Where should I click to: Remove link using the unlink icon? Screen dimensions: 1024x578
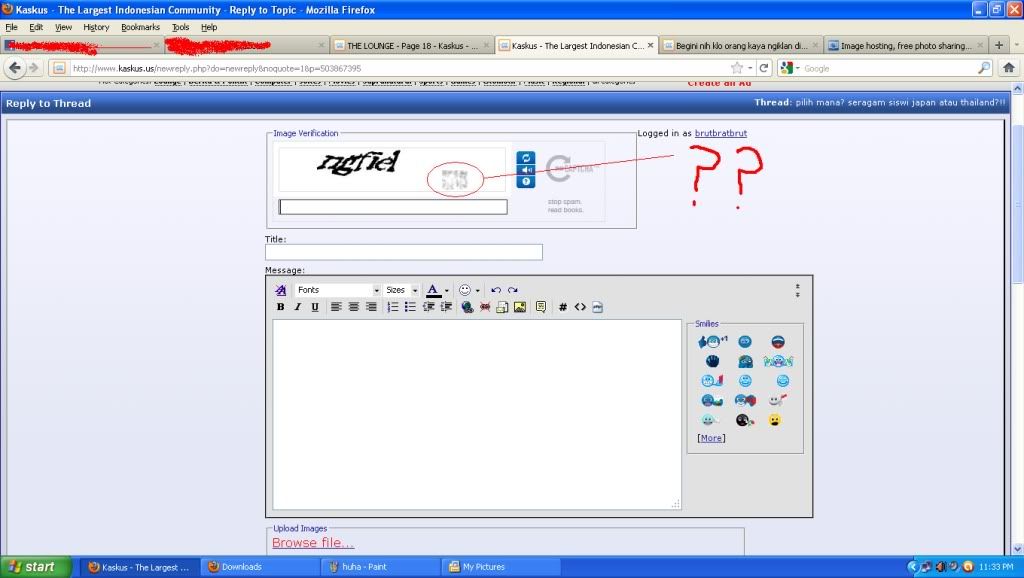coord(485,307)
